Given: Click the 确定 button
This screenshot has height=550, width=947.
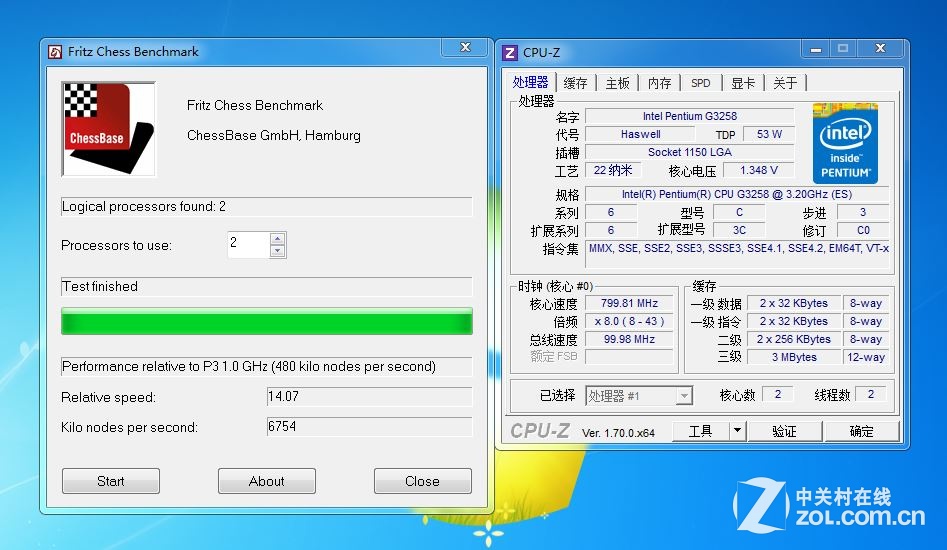Looking at the screenshot, I should [861, 431].
